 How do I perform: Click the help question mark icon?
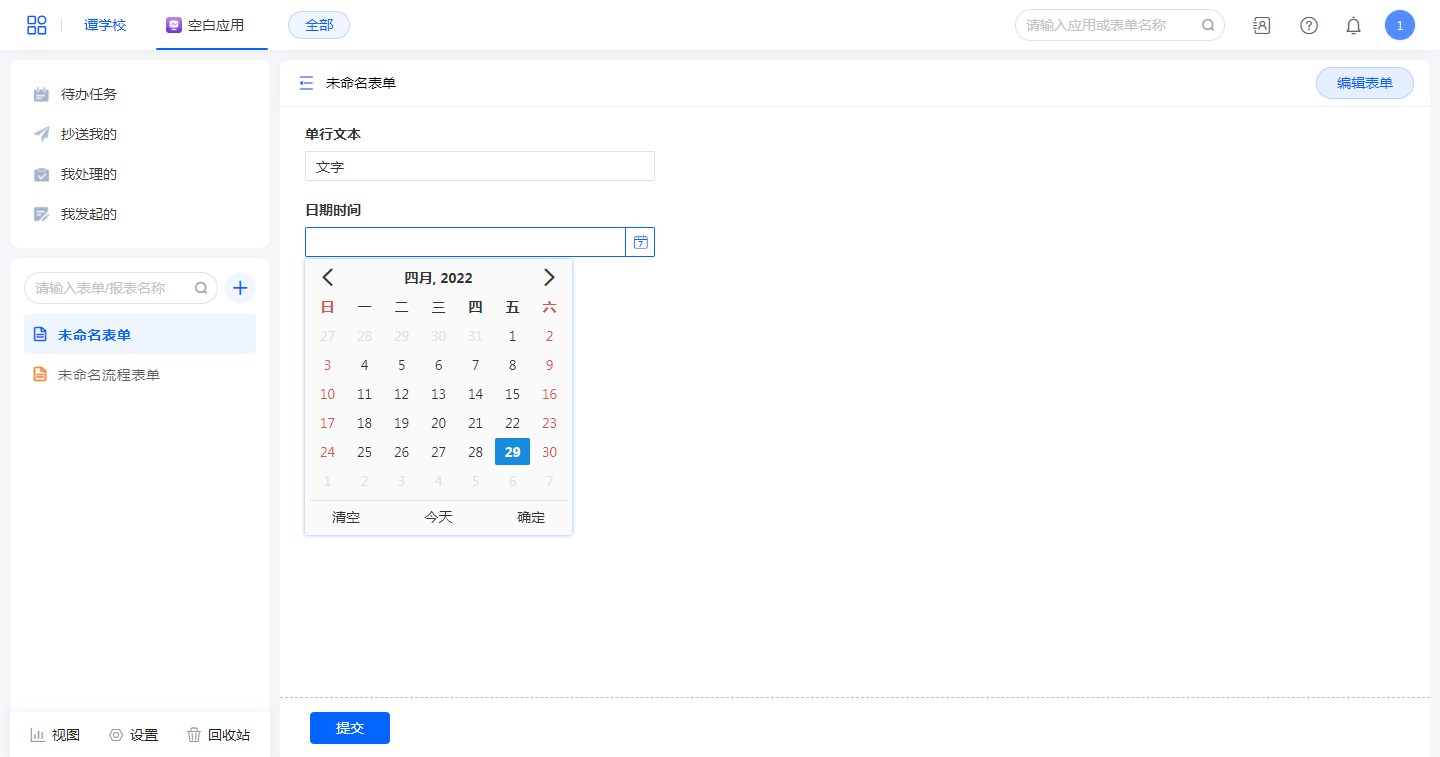pyautogui.click(x=1308, y=26)
